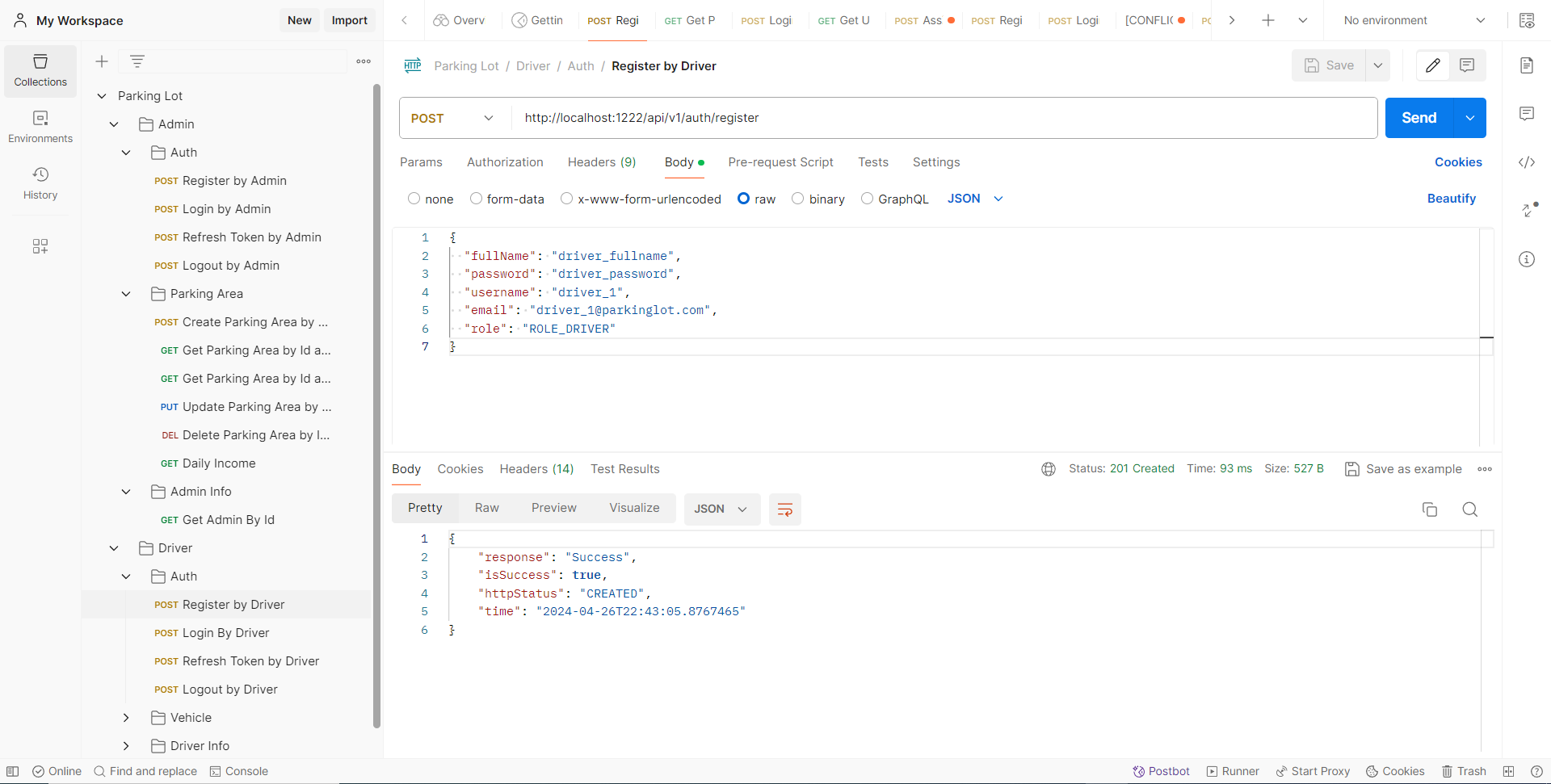
Task: Open Runner in the status bar
Action: pyautogui.click(x=1233, y=771)
